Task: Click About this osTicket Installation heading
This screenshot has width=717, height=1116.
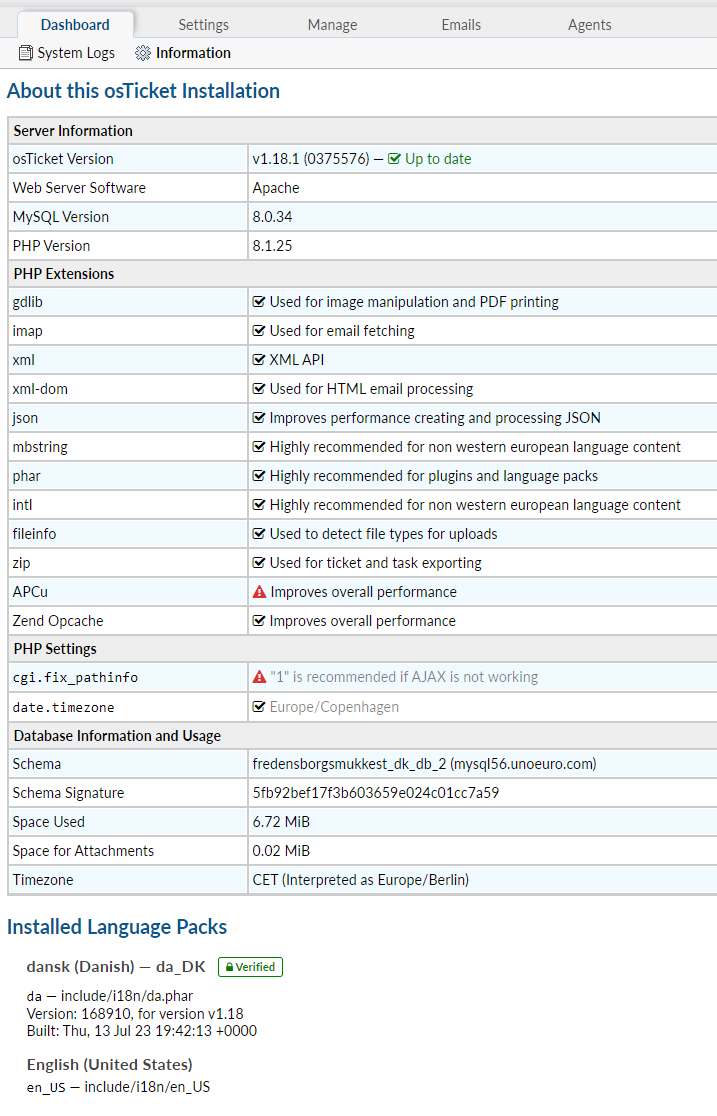Action: point(143,91)
